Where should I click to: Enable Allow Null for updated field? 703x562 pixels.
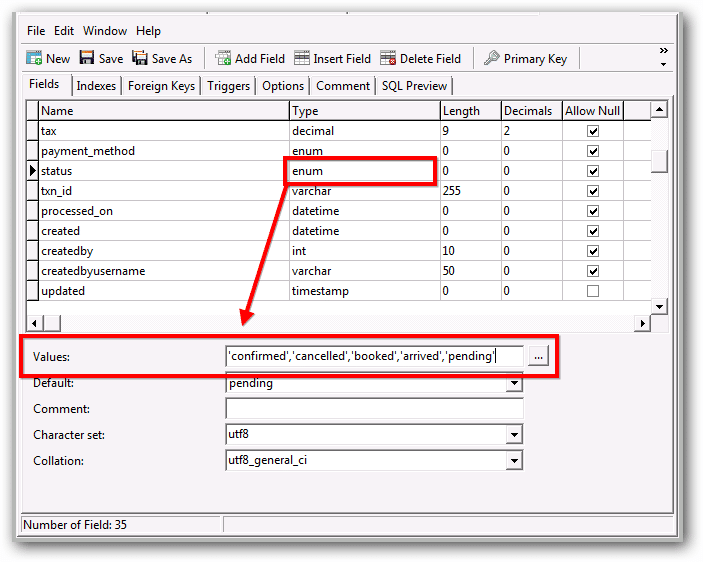pyautogui.click(x=593, y=291)
